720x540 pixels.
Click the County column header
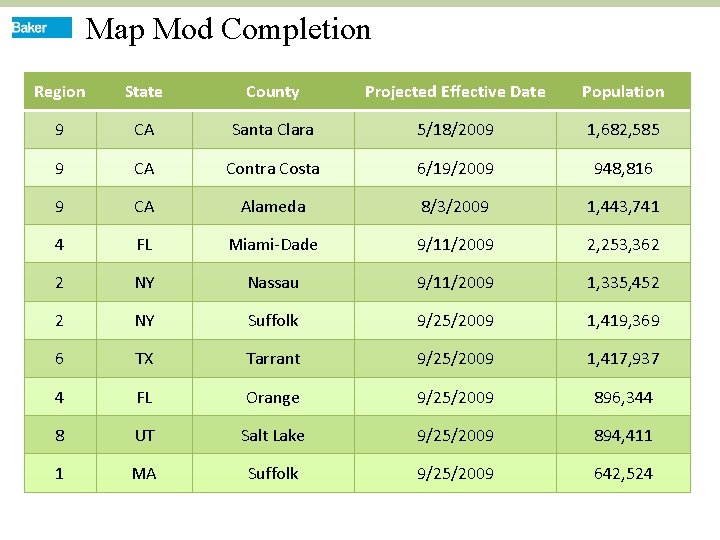(273, 91)
